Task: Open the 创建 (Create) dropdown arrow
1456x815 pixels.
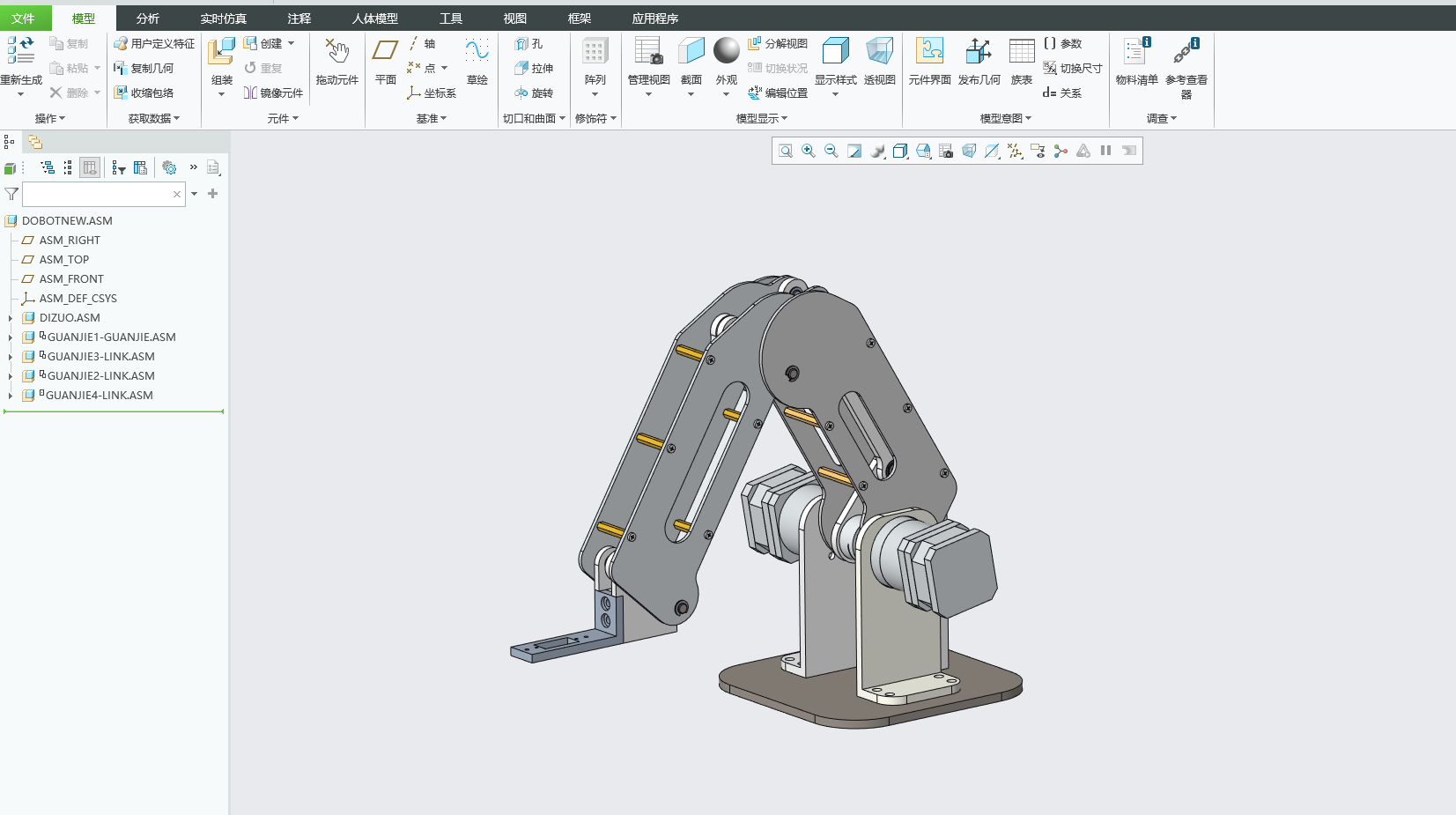Action: coord(291,43)
